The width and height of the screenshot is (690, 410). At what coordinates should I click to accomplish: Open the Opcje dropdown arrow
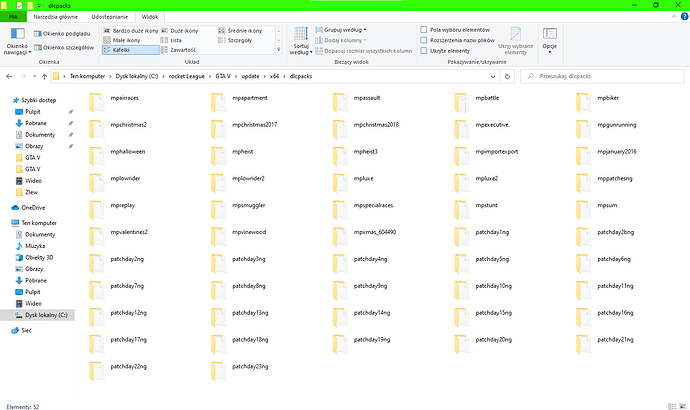(550, 52)
